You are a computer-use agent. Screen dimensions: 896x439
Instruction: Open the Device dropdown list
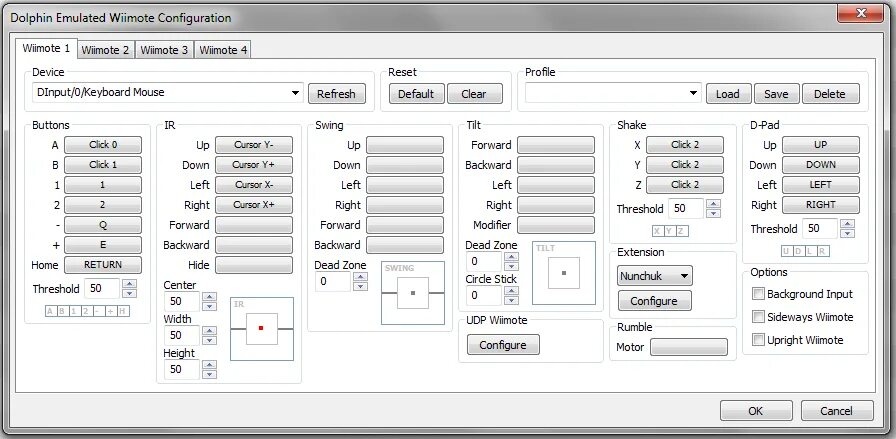tap(295, 93)
